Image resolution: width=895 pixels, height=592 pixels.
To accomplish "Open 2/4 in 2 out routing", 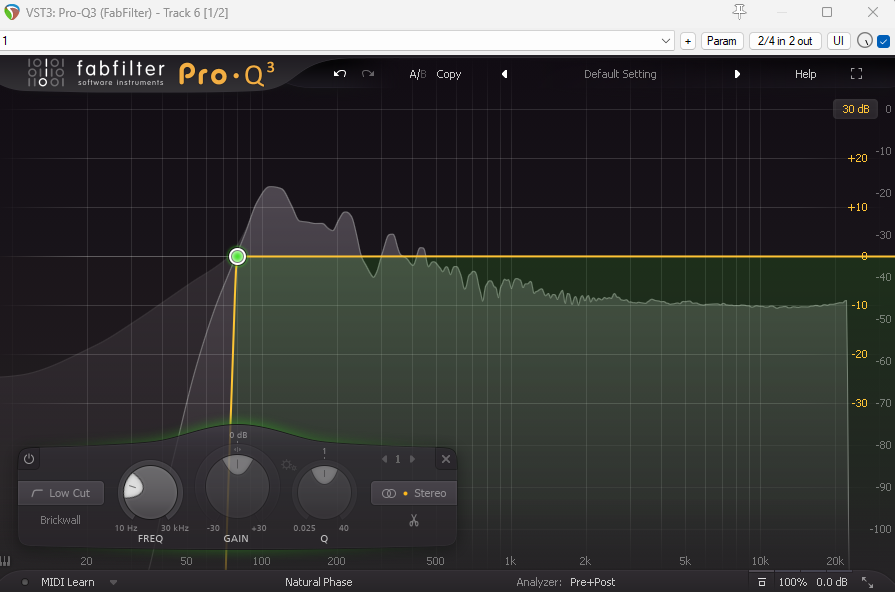I will point(785,41).
